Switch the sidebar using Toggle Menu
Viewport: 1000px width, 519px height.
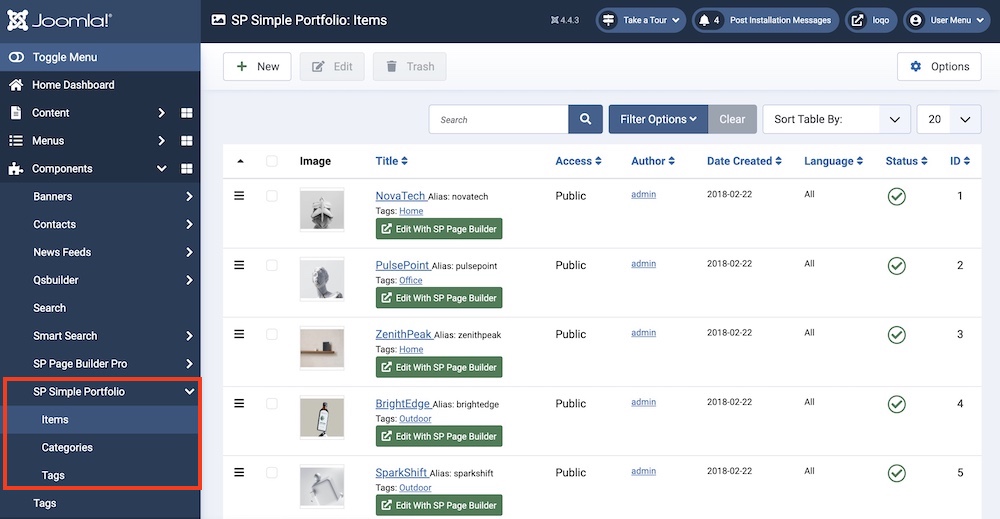tap(64, 57)
